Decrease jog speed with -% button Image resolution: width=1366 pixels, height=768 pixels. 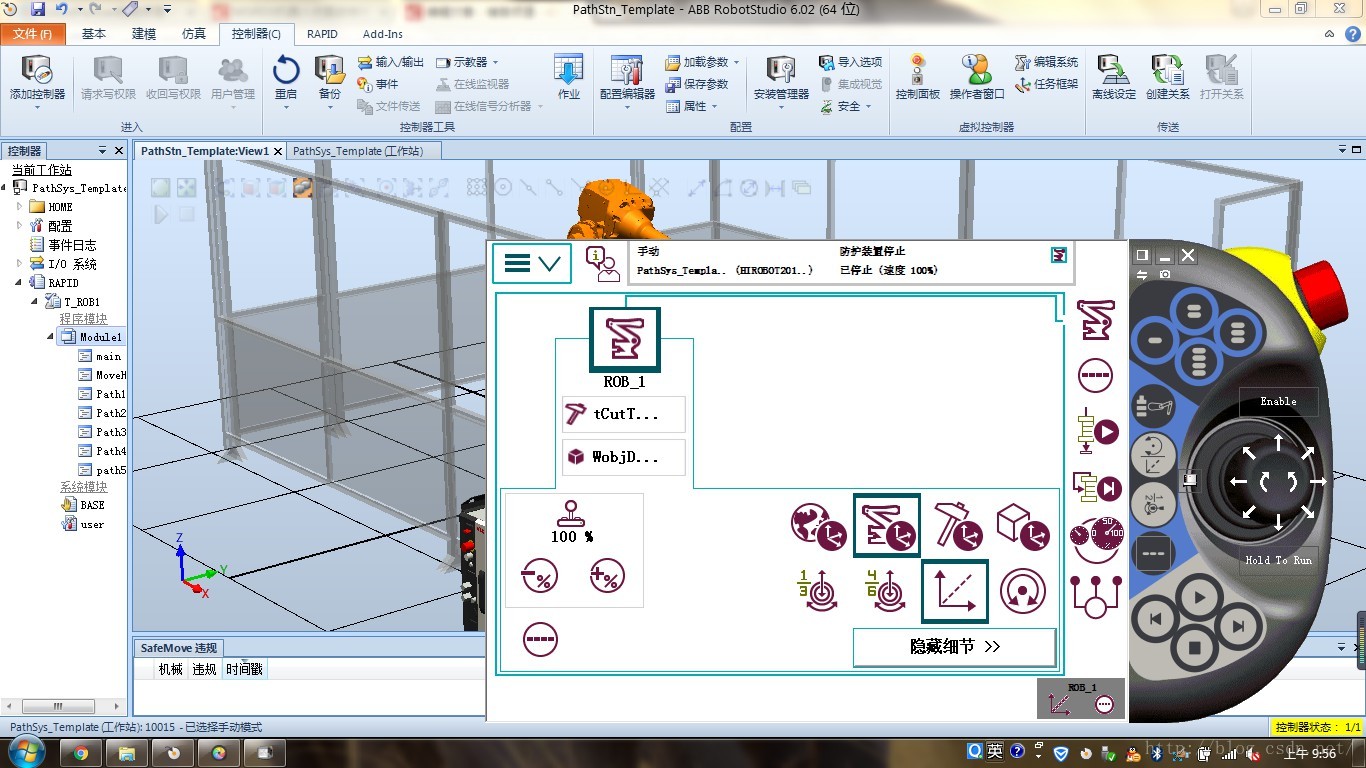pos(540,576)
